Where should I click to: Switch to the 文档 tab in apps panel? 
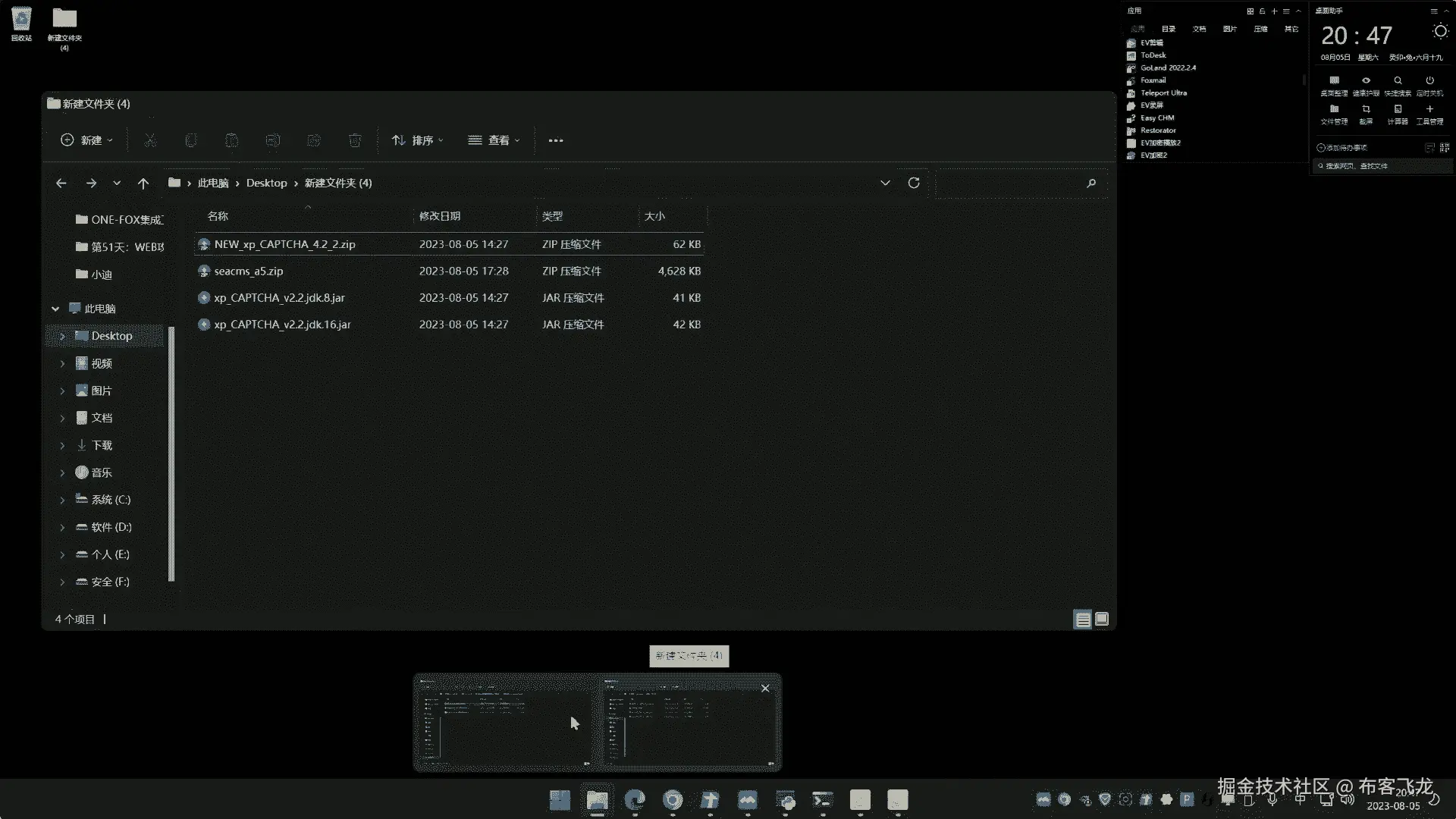tap(1199, 29)
